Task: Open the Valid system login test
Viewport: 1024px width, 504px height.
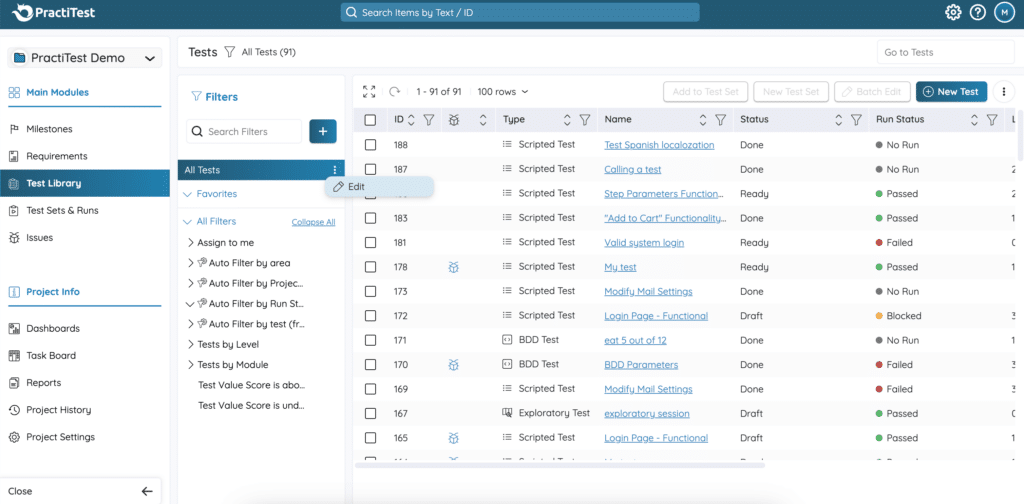Action: (x=644, y=243)
